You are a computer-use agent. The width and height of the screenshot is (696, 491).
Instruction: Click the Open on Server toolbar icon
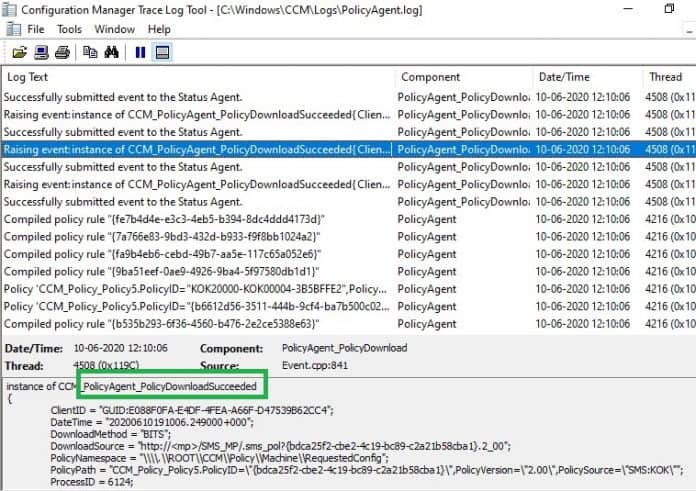click(42, 52)
